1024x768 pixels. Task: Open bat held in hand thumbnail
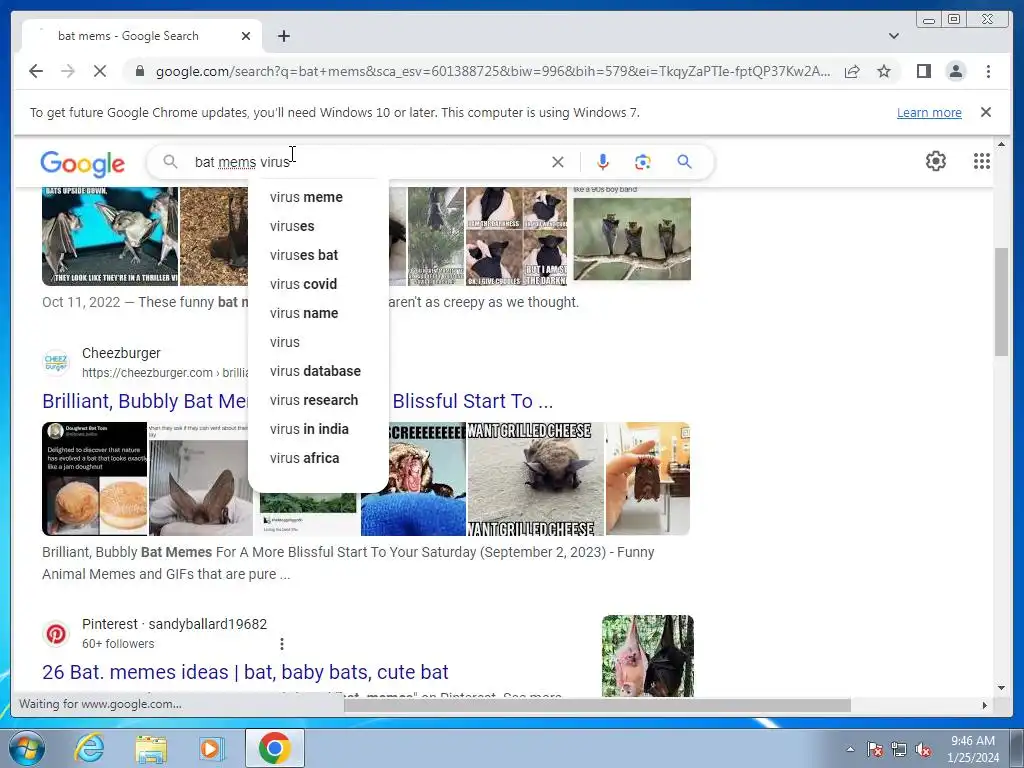[x=648, y=479]
